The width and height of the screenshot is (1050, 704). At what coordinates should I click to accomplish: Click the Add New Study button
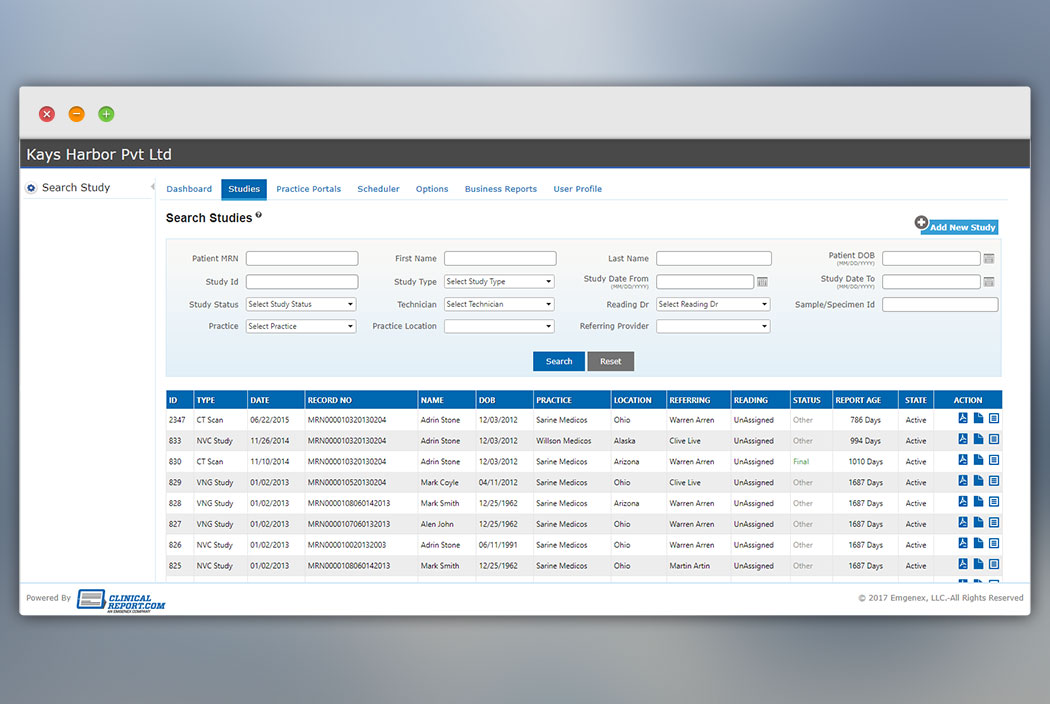tap(957, 227)
